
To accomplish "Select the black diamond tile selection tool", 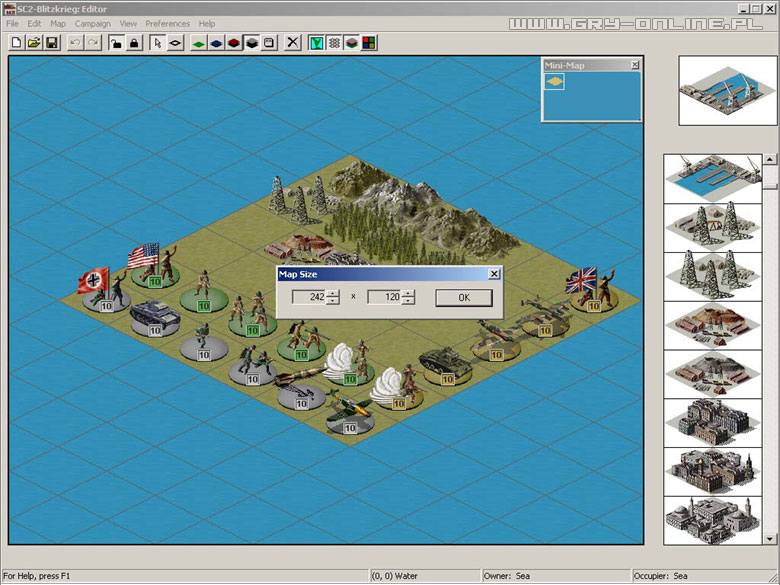I will [175, 43].
